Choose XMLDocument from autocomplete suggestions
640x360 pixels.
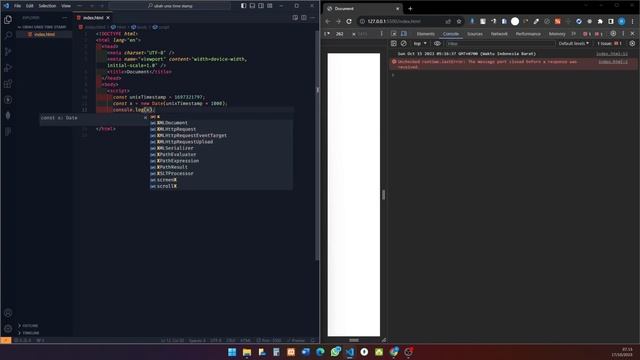click(221, 123)
